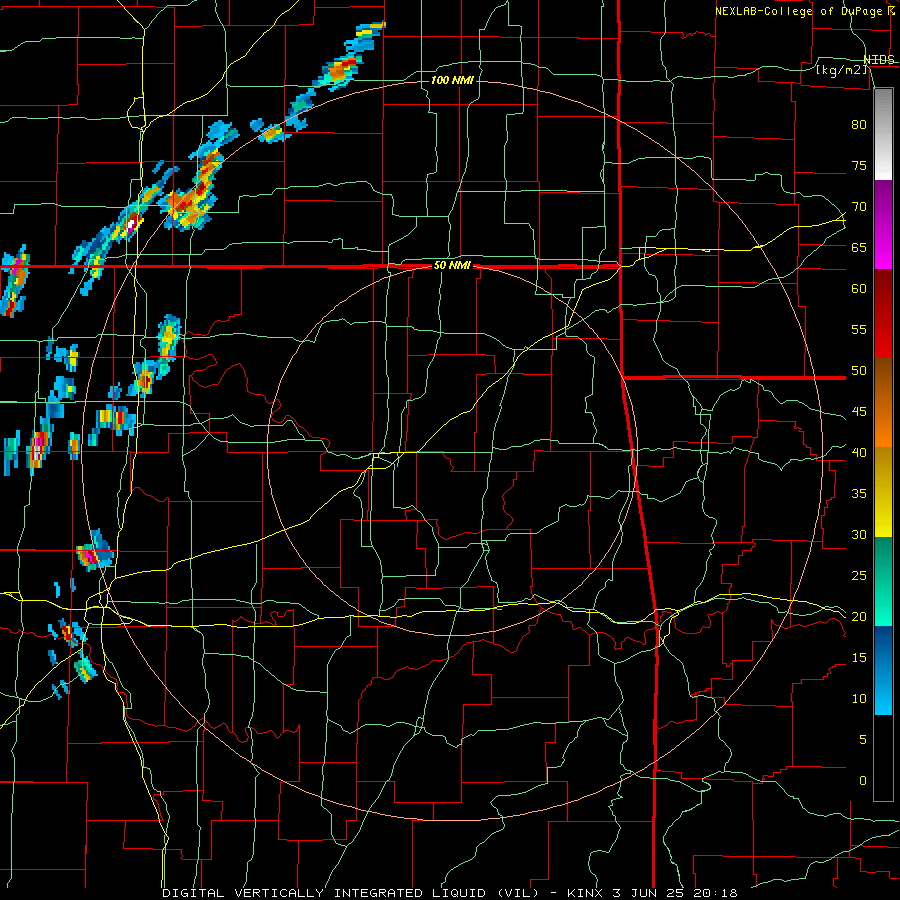Click the legend value 30
The width and height of the screenshot is (900, 900).
click(859, 534)
